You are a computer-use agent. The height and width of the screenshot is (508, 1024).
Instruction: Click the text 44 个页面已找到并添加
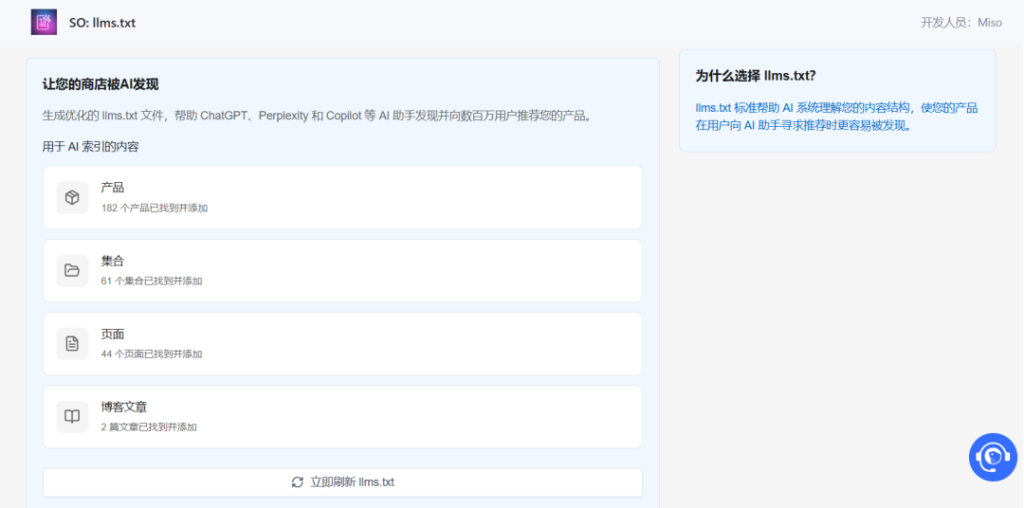coord(152,354)
